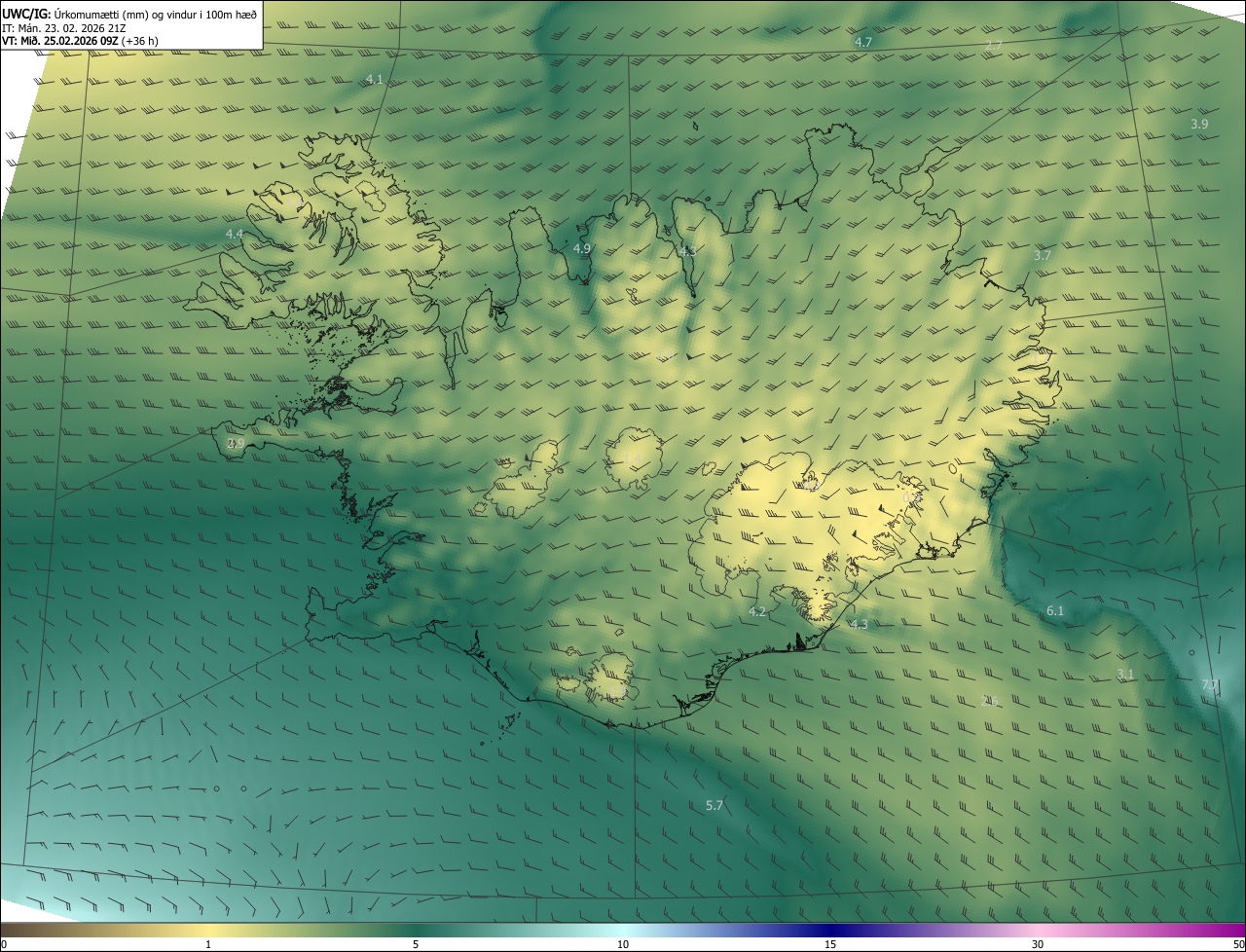Click the 5.7 value label
The height and width of the screenshot is (952, 1246).
(x=715, y=806)
